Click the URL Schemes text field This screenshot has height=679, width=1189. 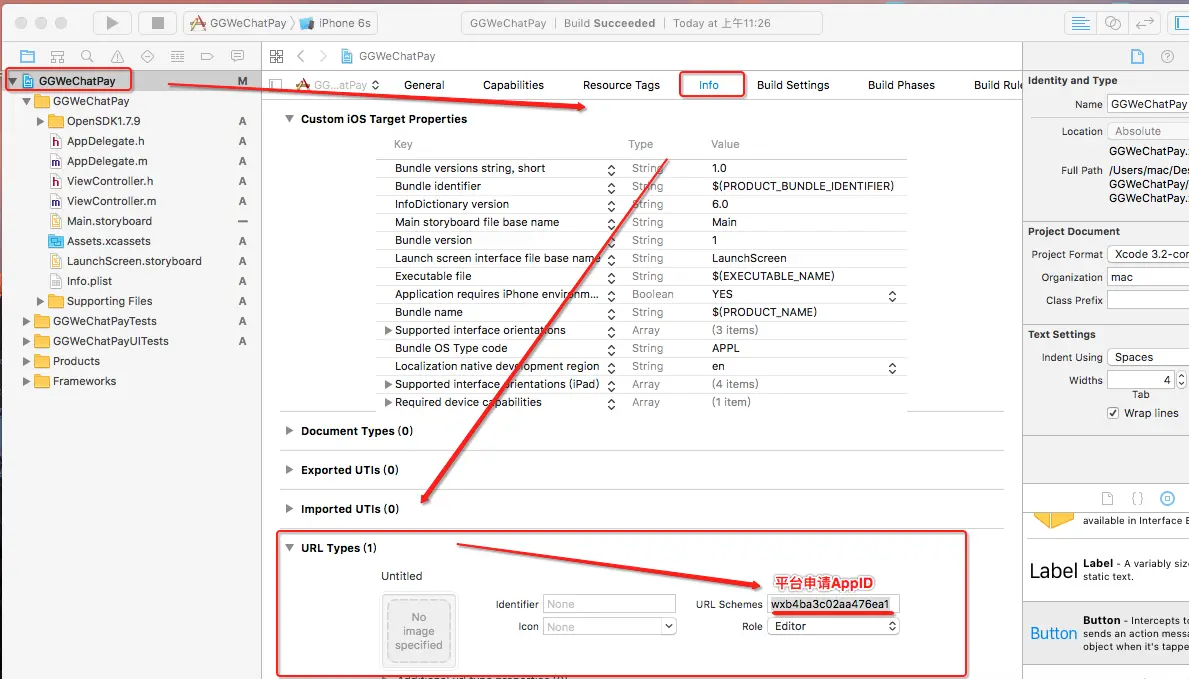point(833,604)
